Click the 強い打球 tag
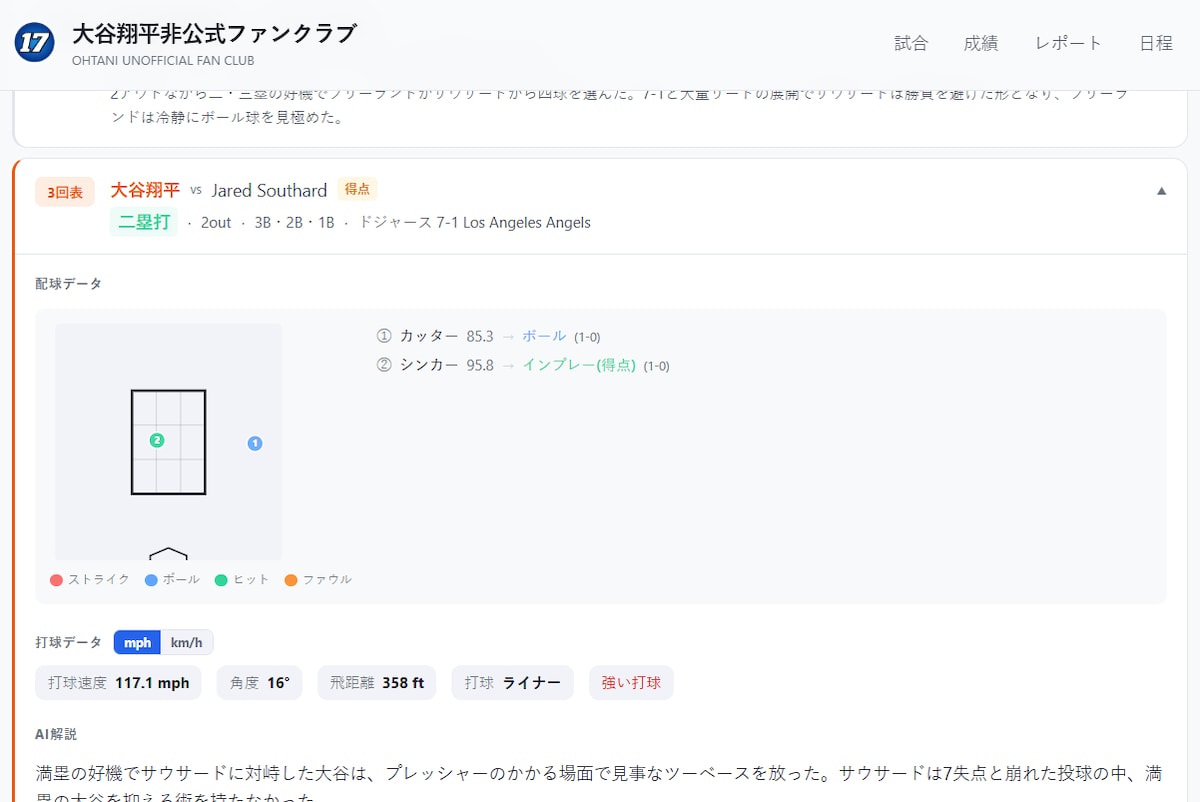The height and width of the screenshot is (802, 1200). click(631, 683)
